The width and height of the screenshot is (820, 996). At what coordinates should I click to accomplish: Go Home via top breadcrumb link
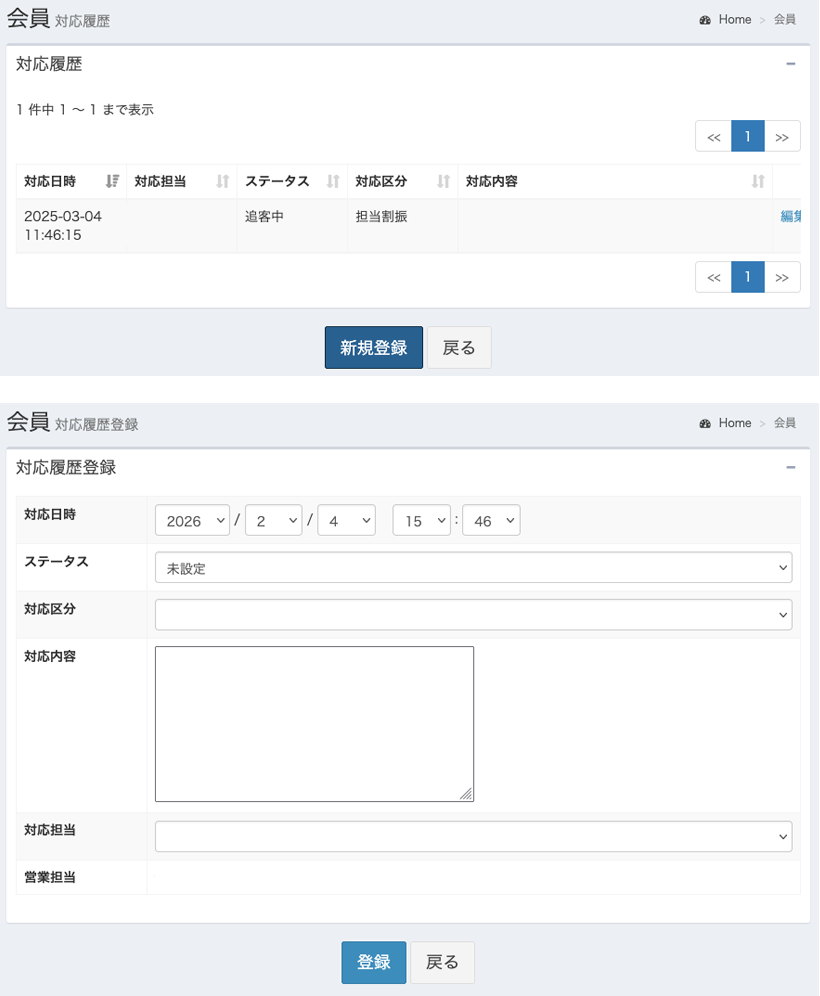tap(735, 20)
